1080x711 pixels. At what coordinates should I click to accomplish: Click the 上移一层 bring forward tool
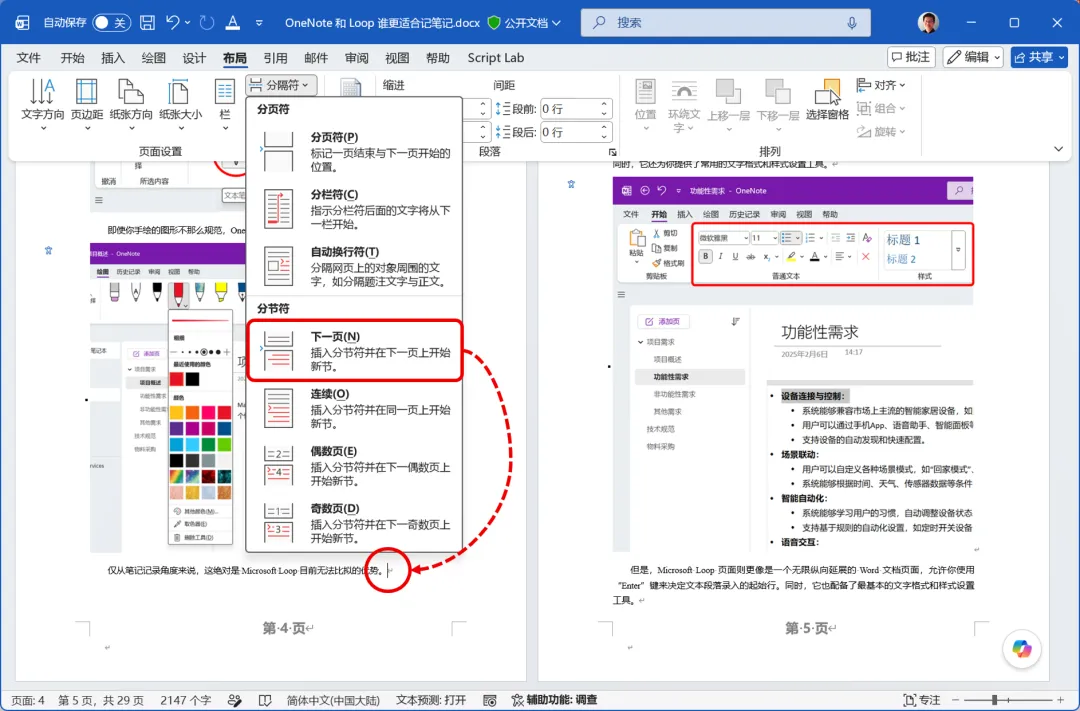pyautogui.click(x=728, y=105)
